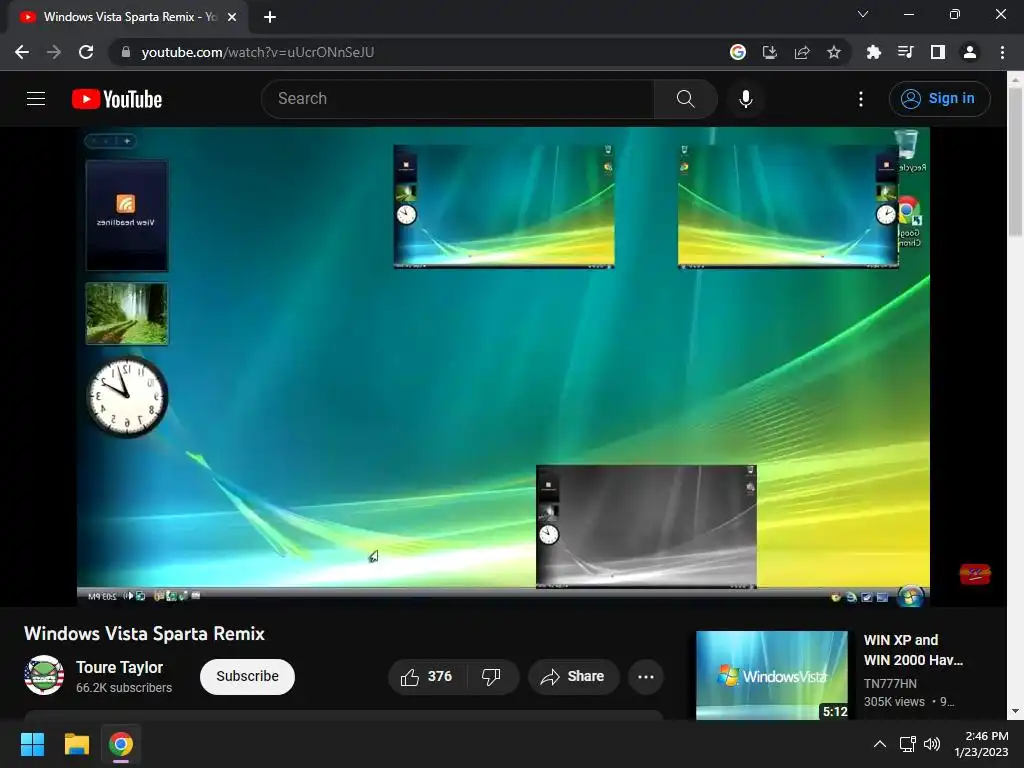Open File Explorer from the taskbar
The image size is (1024, 768).
pyautogui.click(x=76, y=744)
